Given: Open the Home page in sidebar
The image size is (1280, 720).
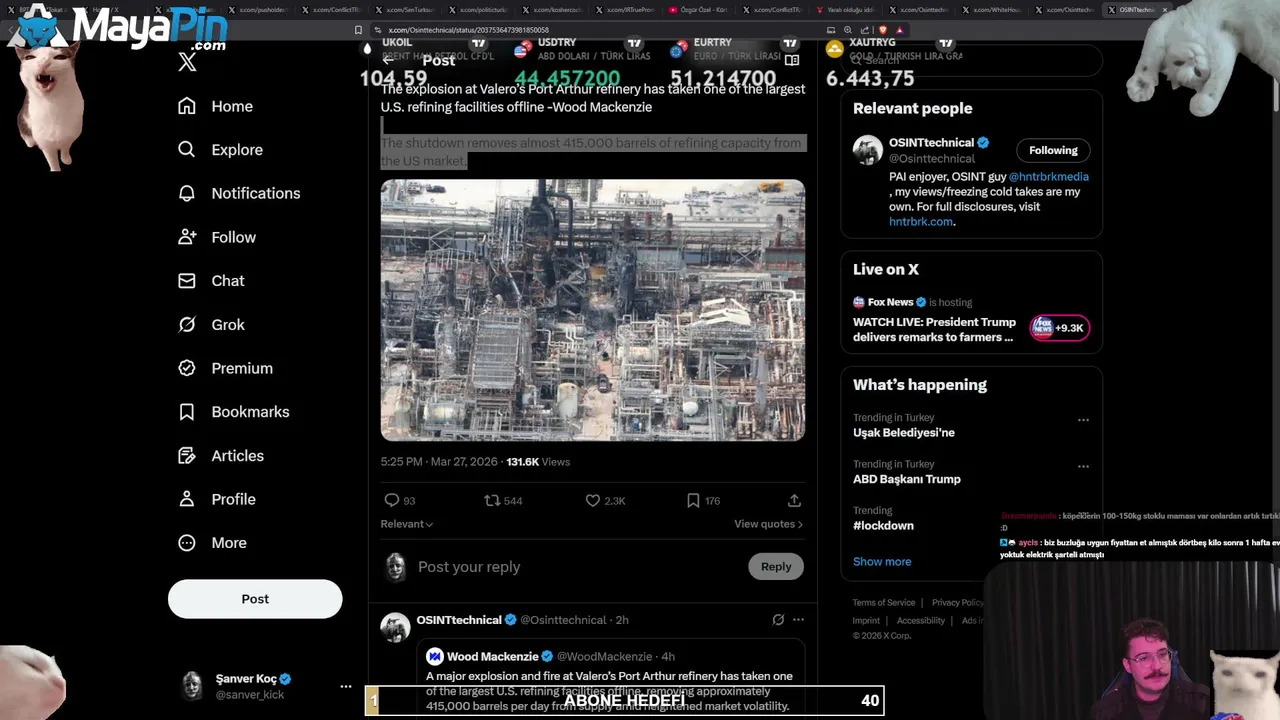Looking at the screenshot, I should tap(215, 106).
